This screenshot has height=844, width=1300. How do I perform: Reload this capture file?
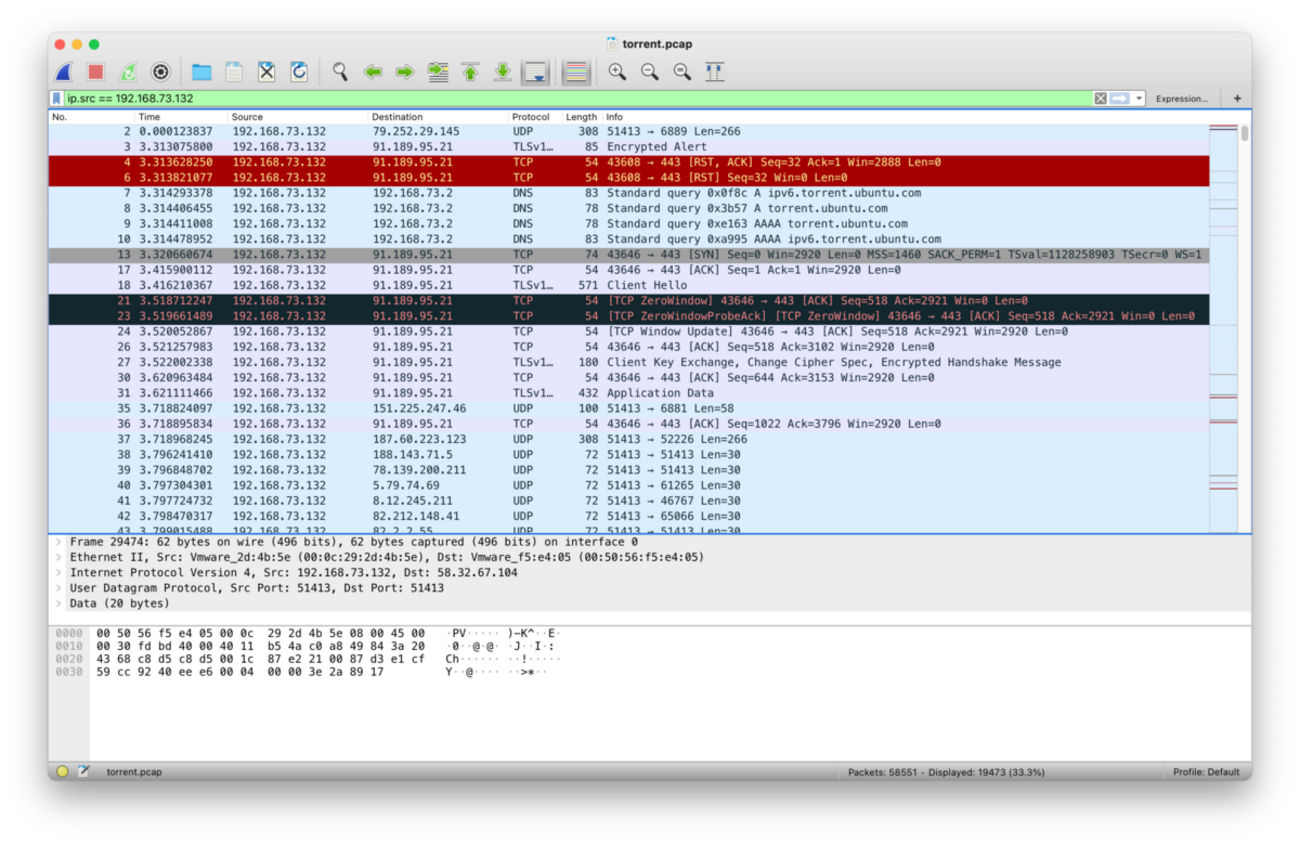[298, 72]
